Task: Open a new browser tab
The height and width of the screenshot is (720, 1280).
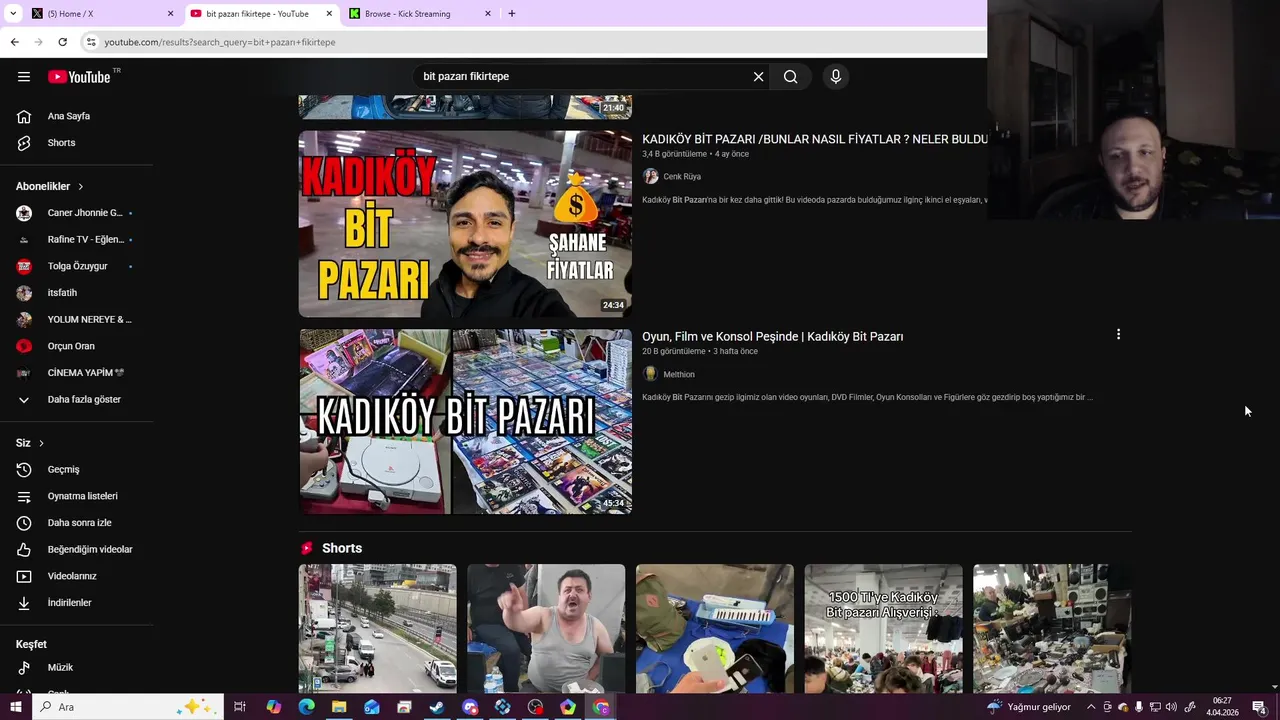Action: [511, 14]
